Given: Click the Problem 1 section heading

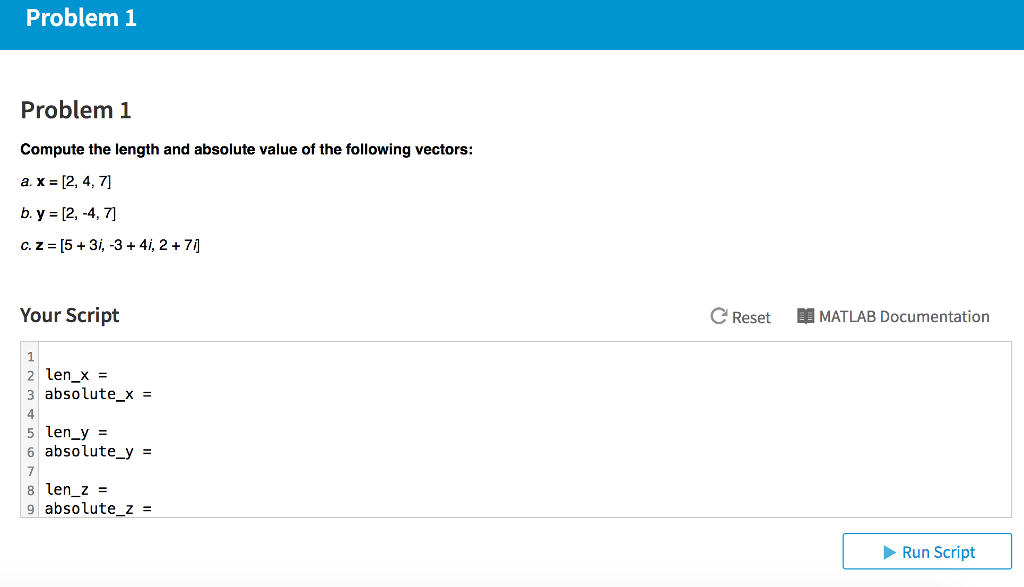Looking at the screenshot, I should (x=75, y=110).
